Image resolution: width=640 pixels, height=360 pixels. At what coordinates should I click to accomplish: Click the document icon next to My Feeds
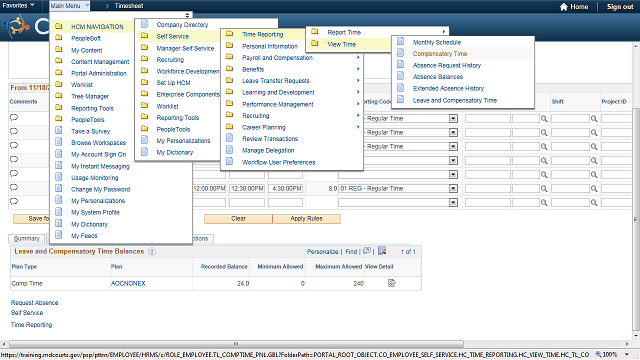[59, 235]
